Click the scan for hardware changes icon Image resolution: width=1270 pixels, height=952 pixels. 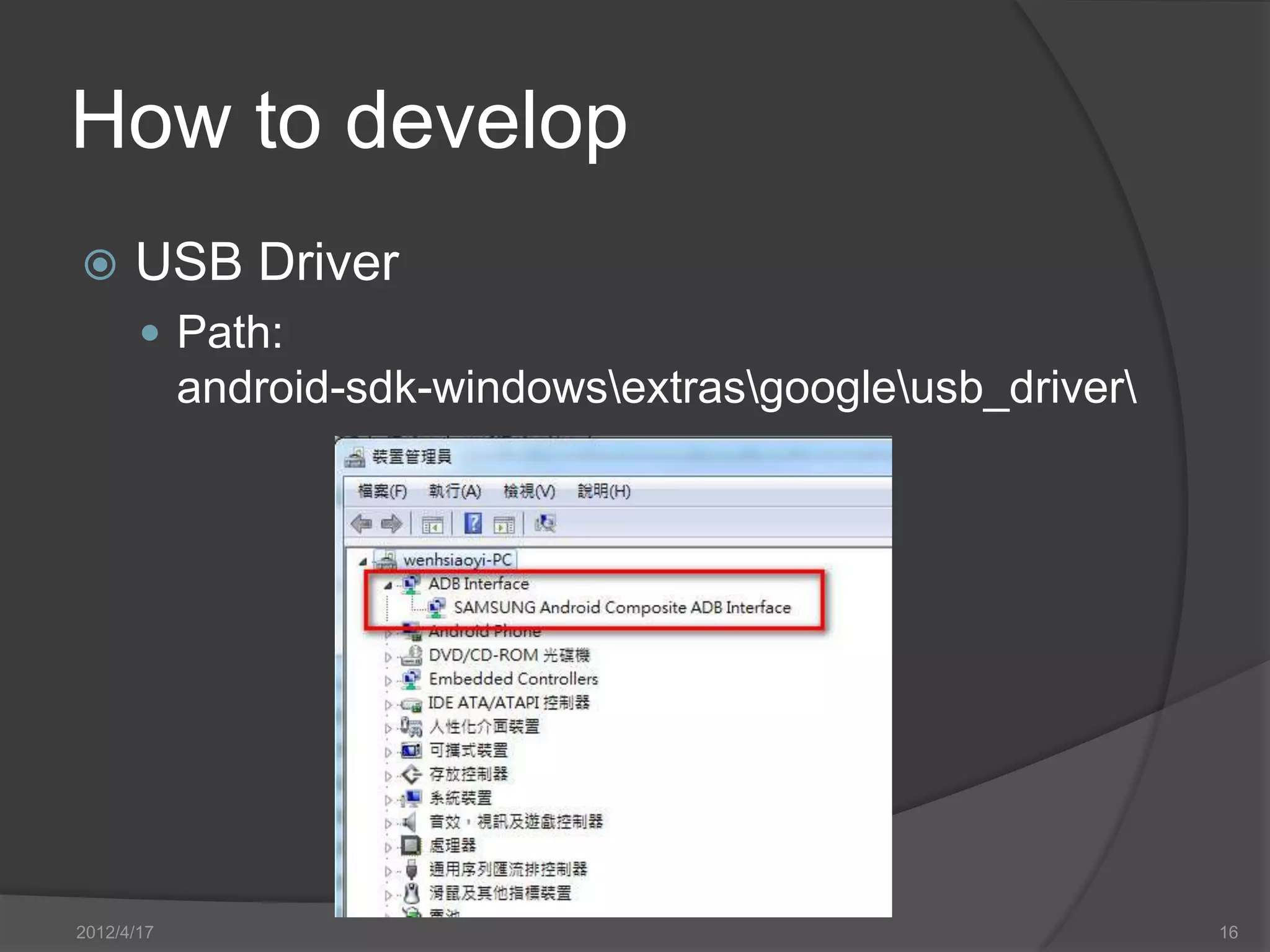tap(545, 524)
